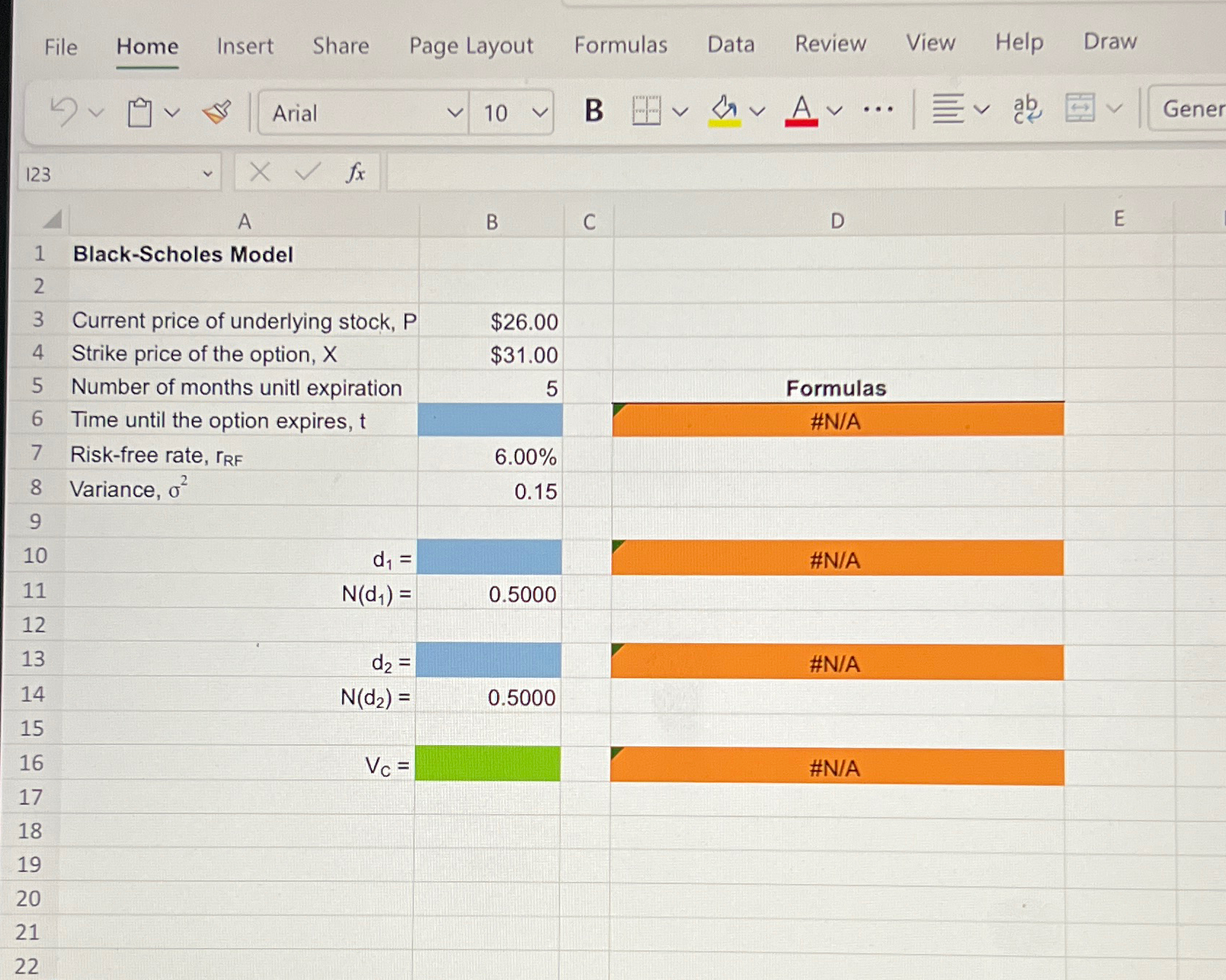Image resolution: width=1226 pixels, height=980 pixels.
Task: Apply red Font Color
Action: click(x=800, y=109)
